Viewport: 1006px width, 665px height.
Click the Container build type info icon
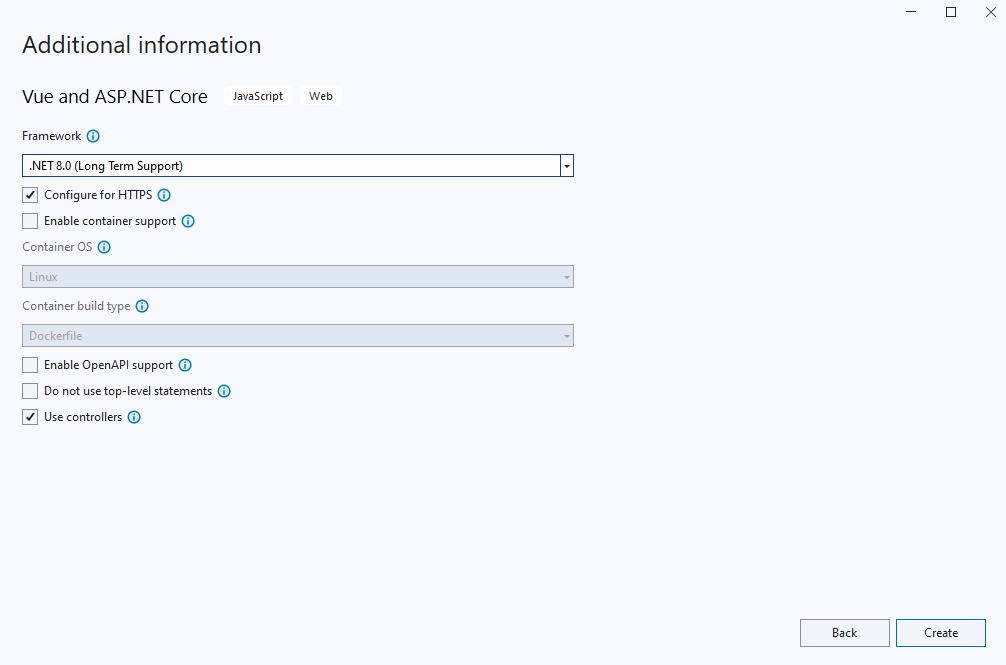pyautogui.click(x=142, y=306)
